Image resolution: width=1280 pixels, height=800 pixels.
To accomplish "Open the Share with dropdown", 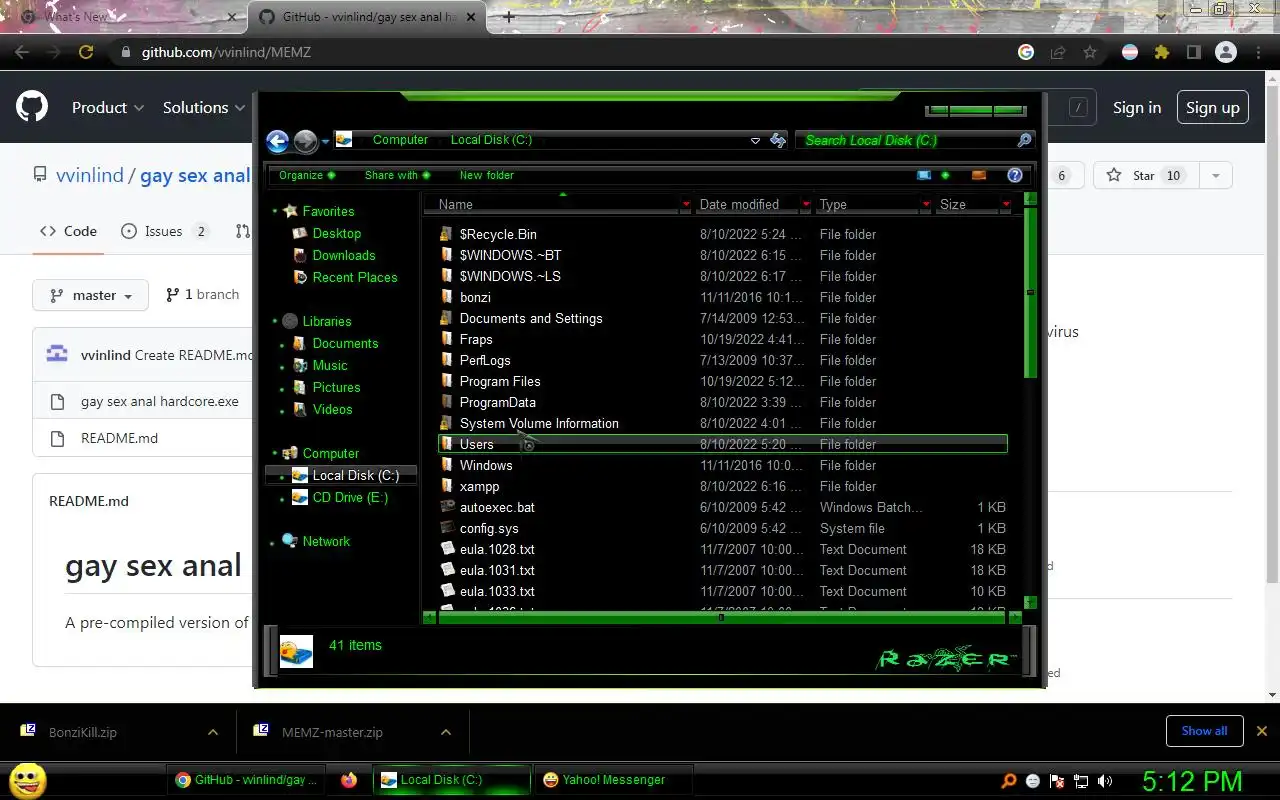I will point(397,175).
